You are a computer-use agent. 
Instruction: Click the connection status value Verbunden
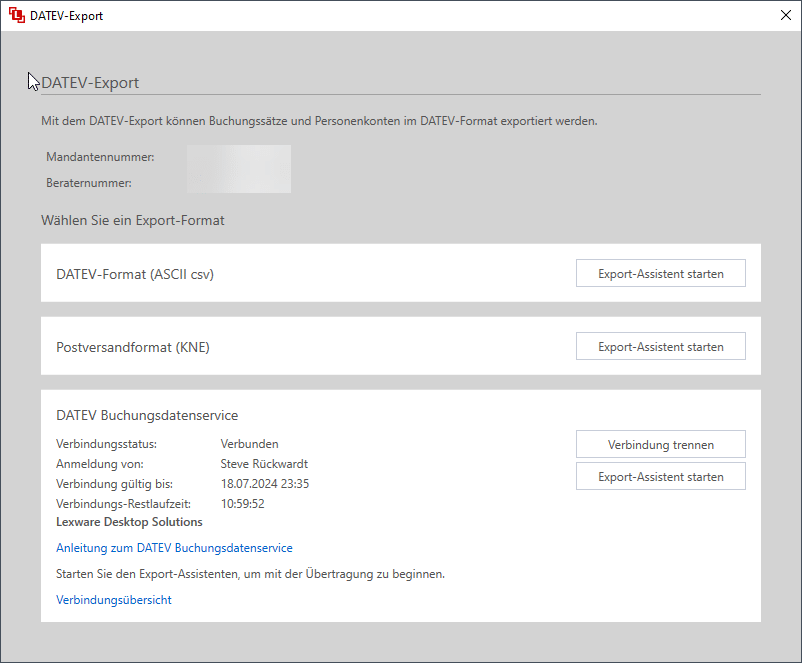pos(249,444)
